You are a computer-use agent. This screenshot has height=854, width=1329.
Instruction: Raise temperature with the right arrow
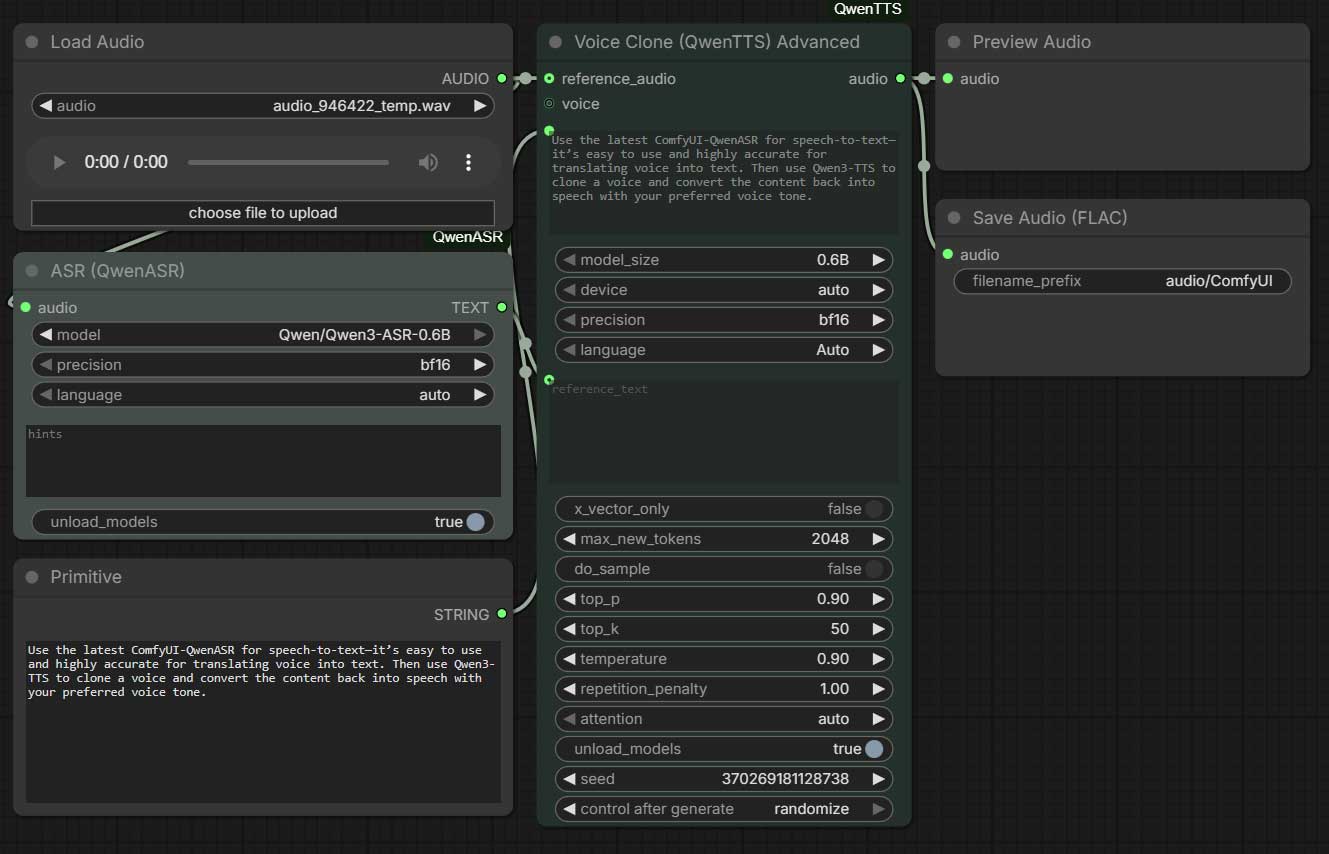pyautogui.click(x=878, y=659)
